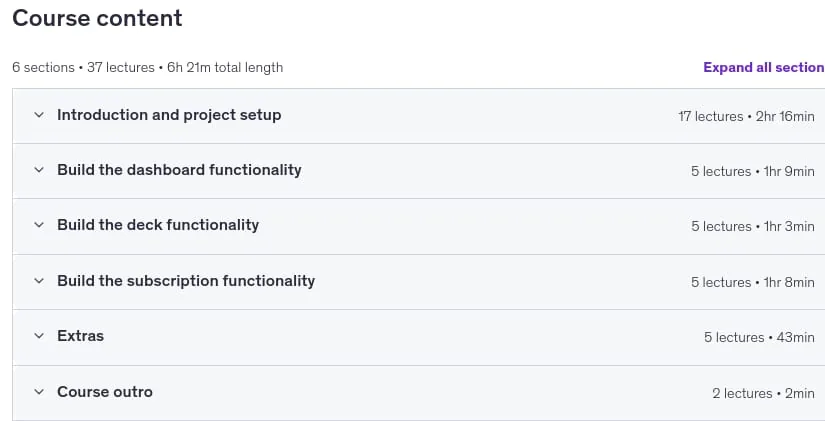Click 5 lectures • 1hr 9min label
825x421 pixels.
click(x=752, y=172)
